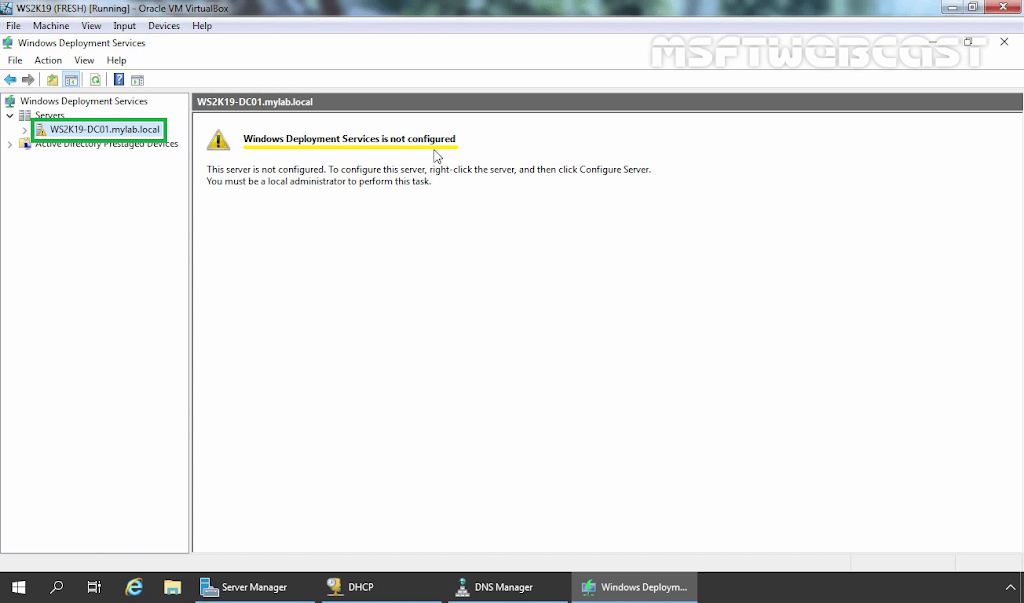Toggle the Show/Hide Action Pane icon

pyautogui.click(x=137, y=80)
